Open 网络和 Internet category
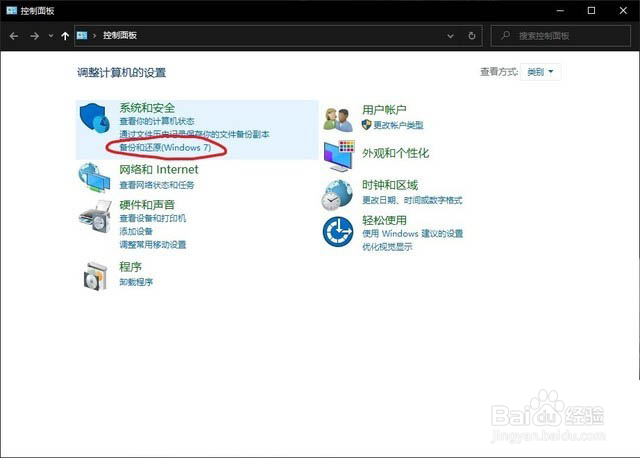This screenshot has width=640, height=458. click(159, 169)
